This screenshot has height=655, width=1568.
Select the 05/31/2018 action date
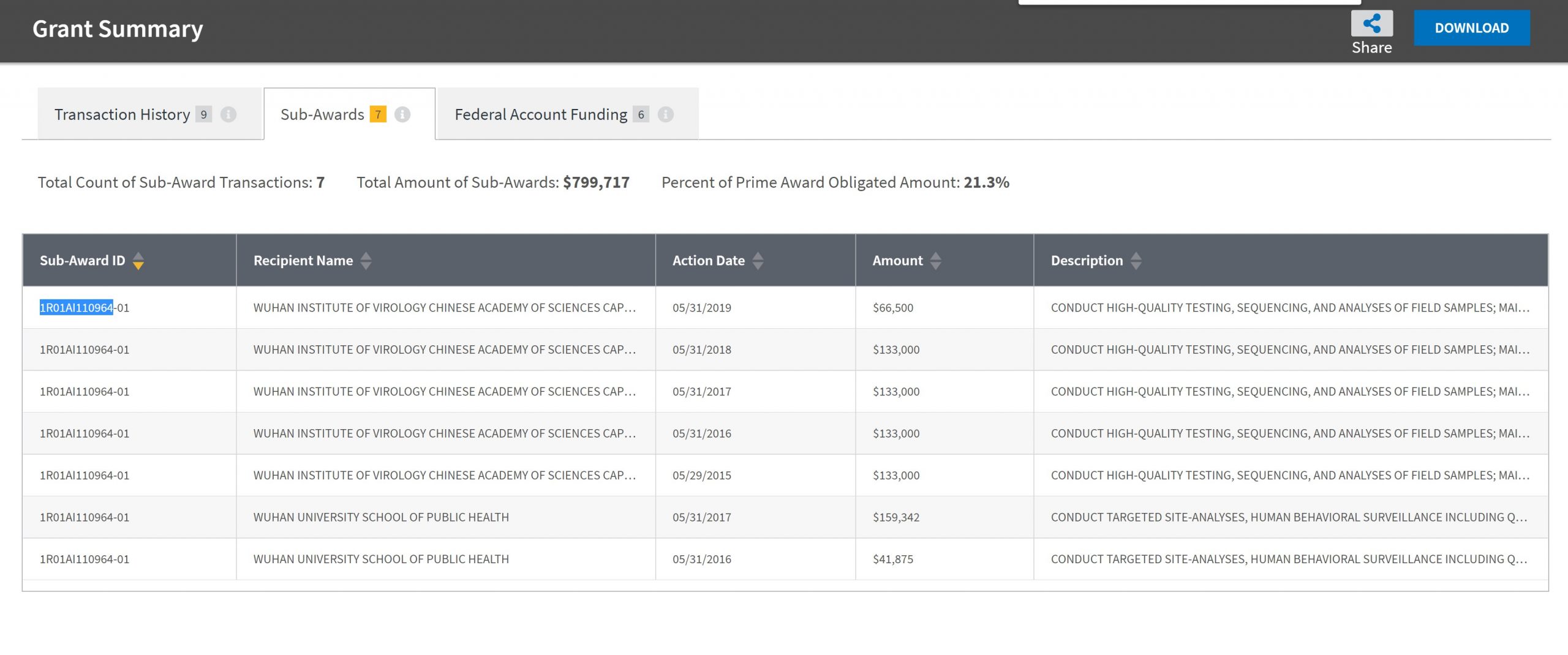(702, 350)
